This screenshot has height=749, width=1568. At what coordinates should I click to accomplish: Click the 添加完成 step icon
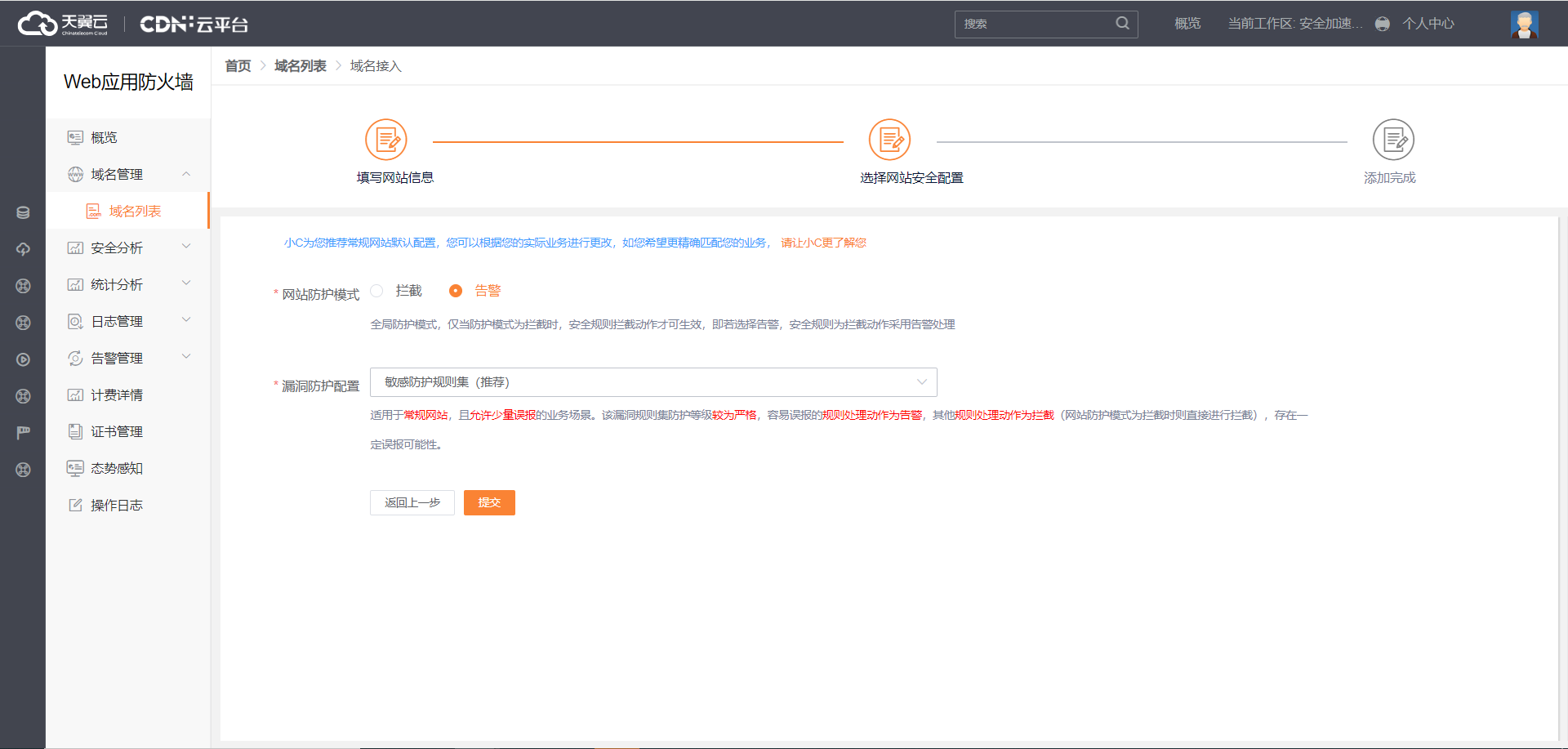[1393, 140]
